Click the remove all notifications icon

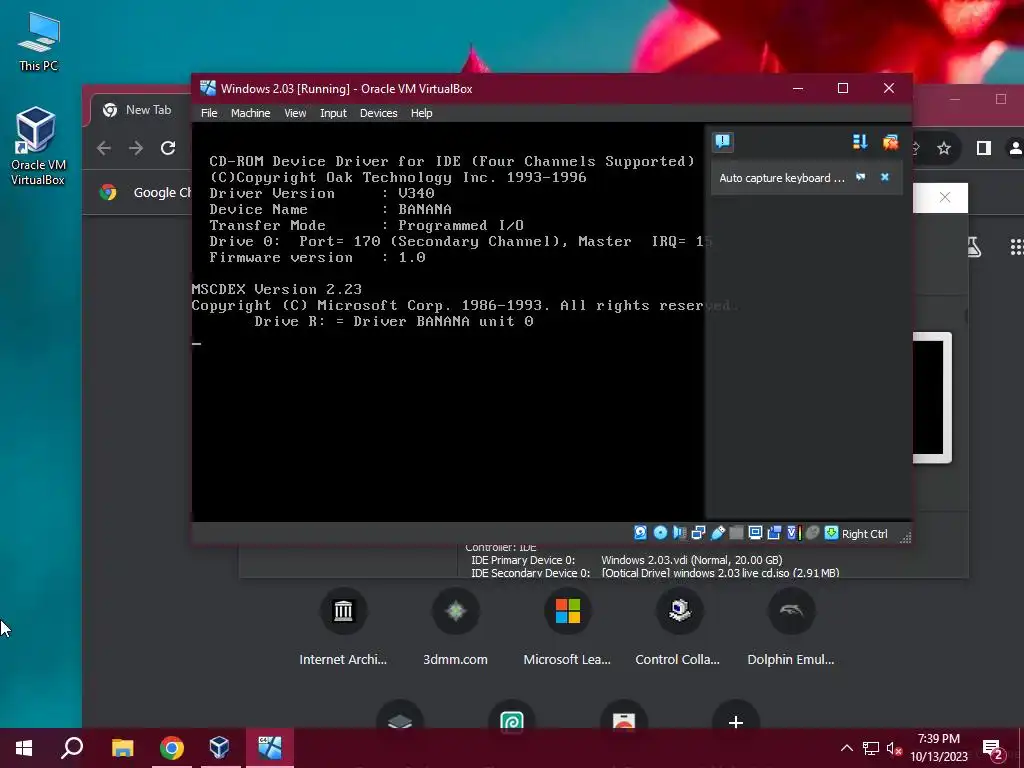point(890,142)
